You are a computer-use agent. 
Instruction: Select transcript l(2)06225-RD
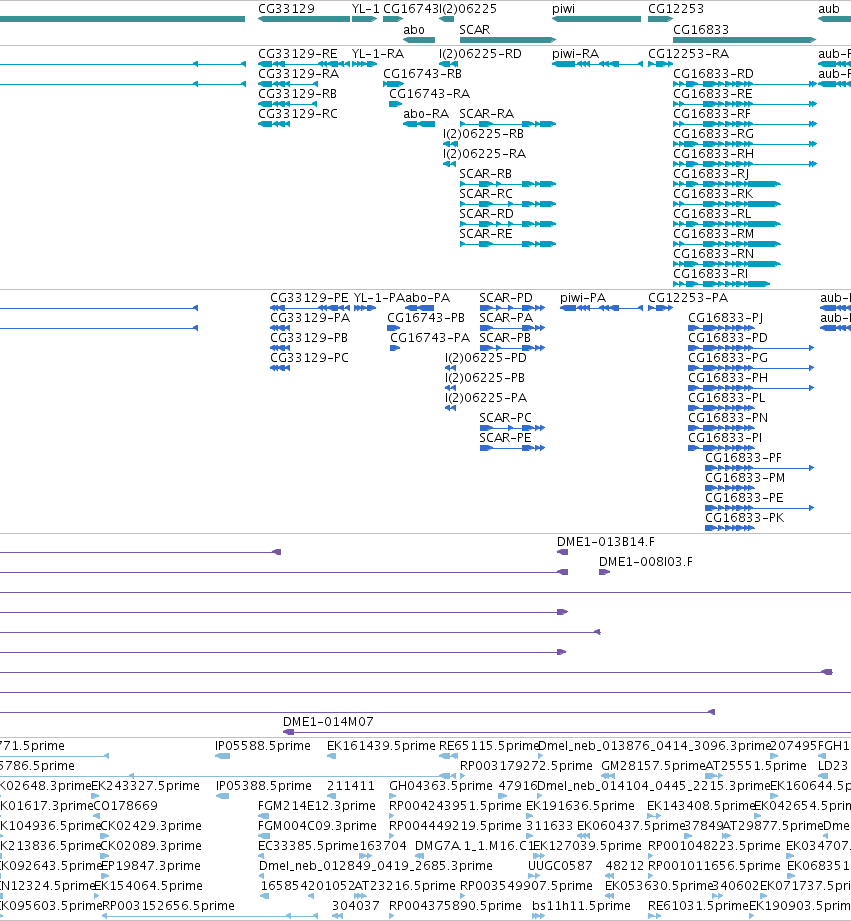(x=480, y=54)
